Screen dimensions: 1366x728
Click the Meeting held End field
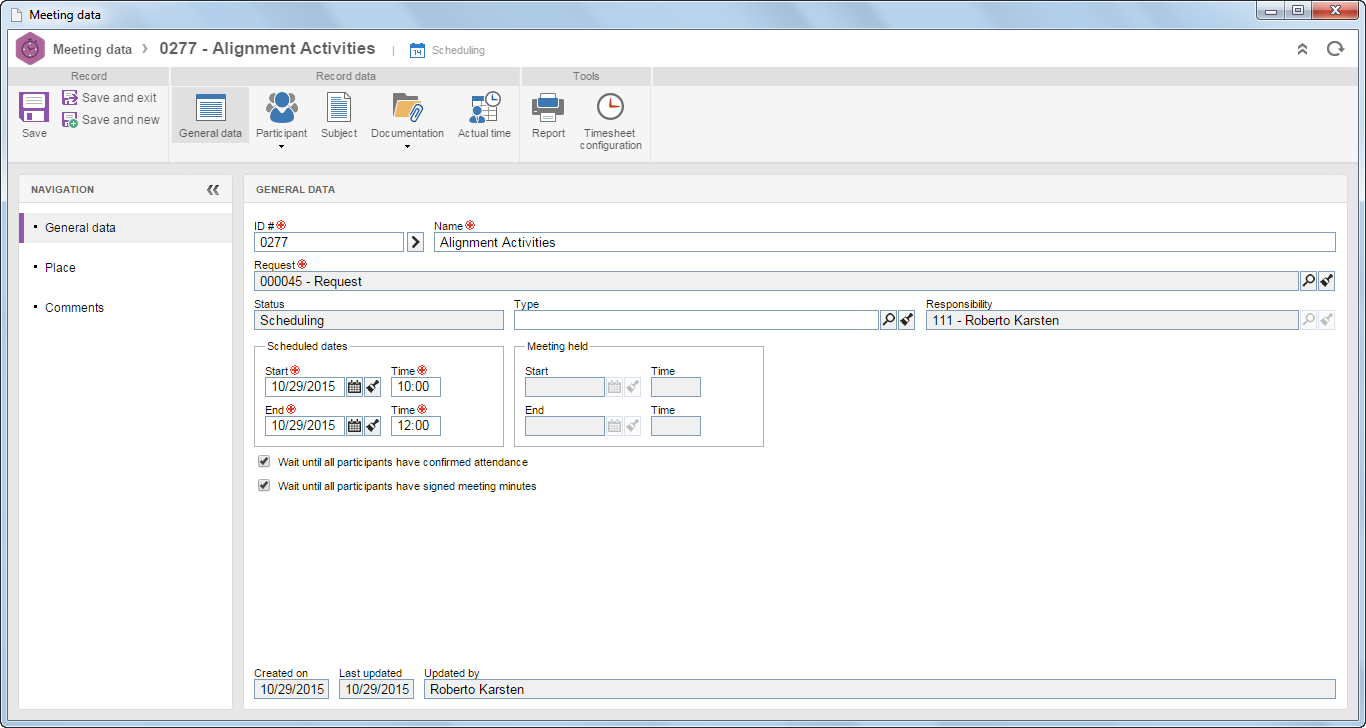click(565, 426)
